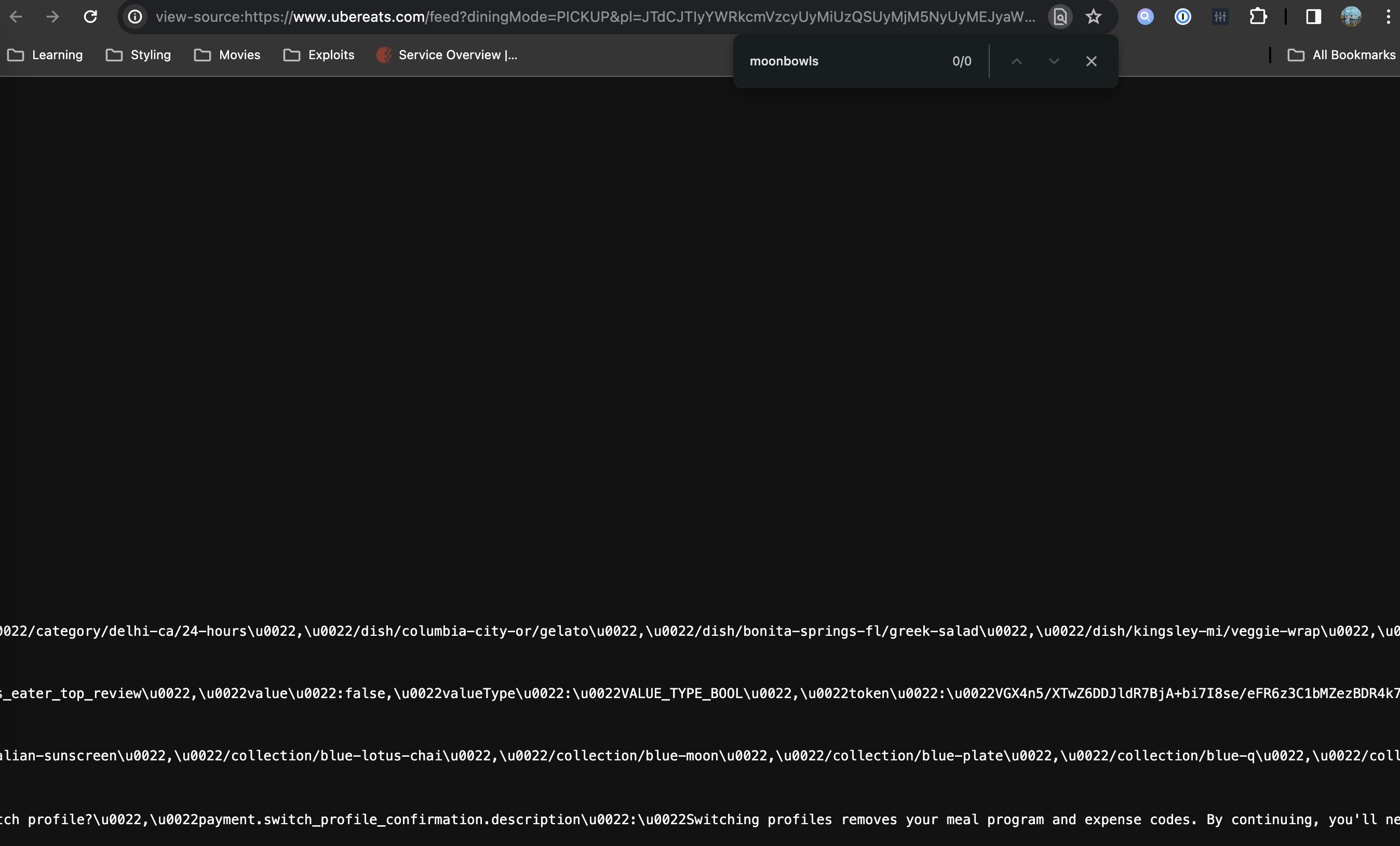Open the Extensions puzzle menu
Viewport: 1400px width, 846px height.
pyautogui.click(x=1258, y=17)
